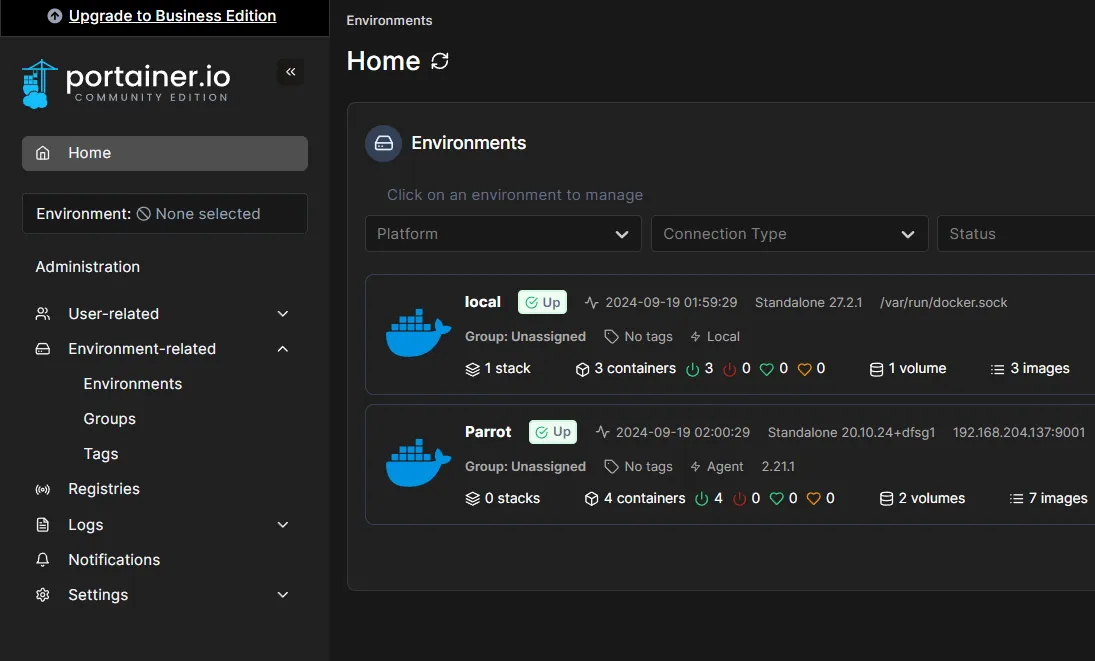Expand the Logs section chevron
The image size is (1095, 661).
tap(283, 525)
